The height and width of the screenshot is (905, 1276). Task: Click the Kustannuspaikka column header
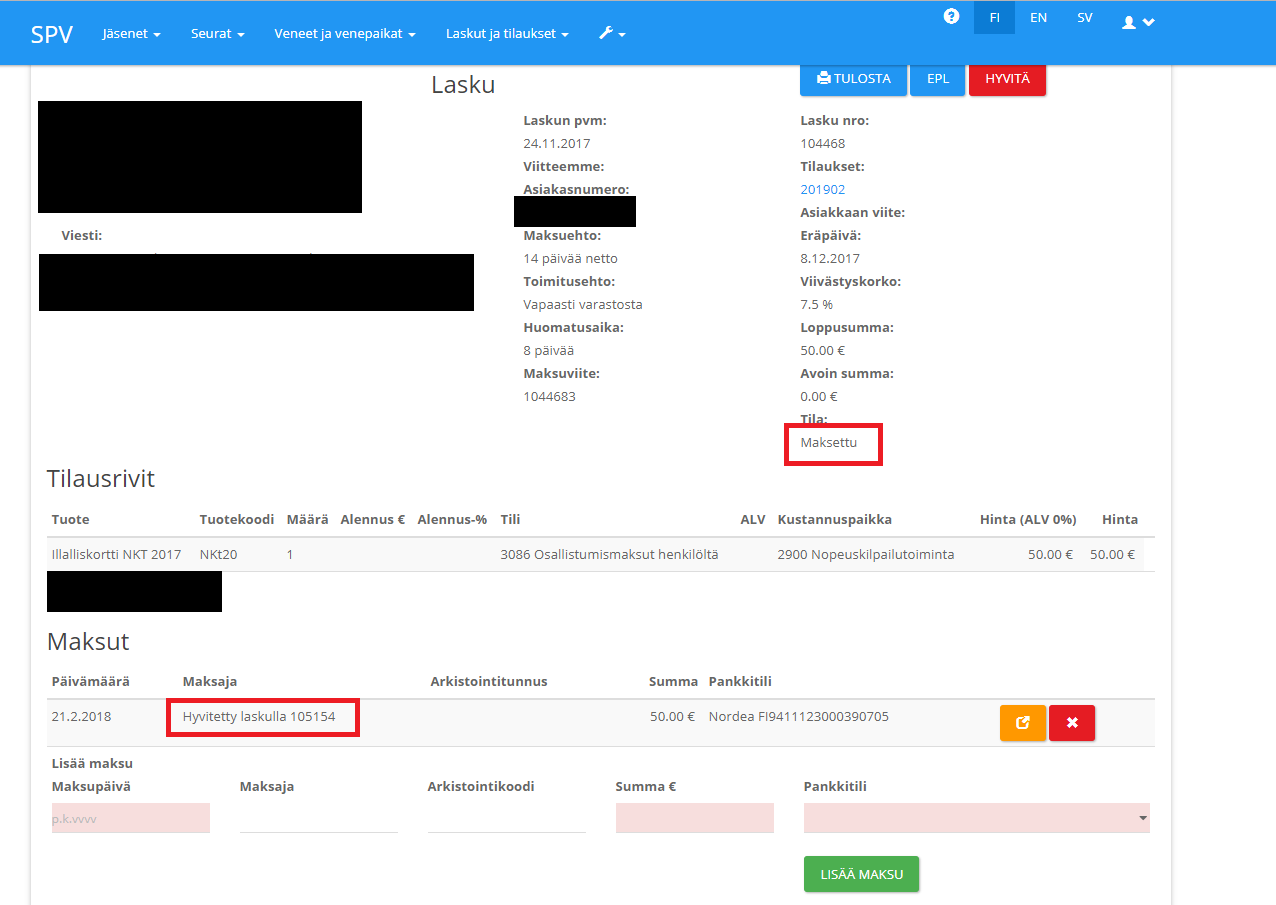(835, 519)
